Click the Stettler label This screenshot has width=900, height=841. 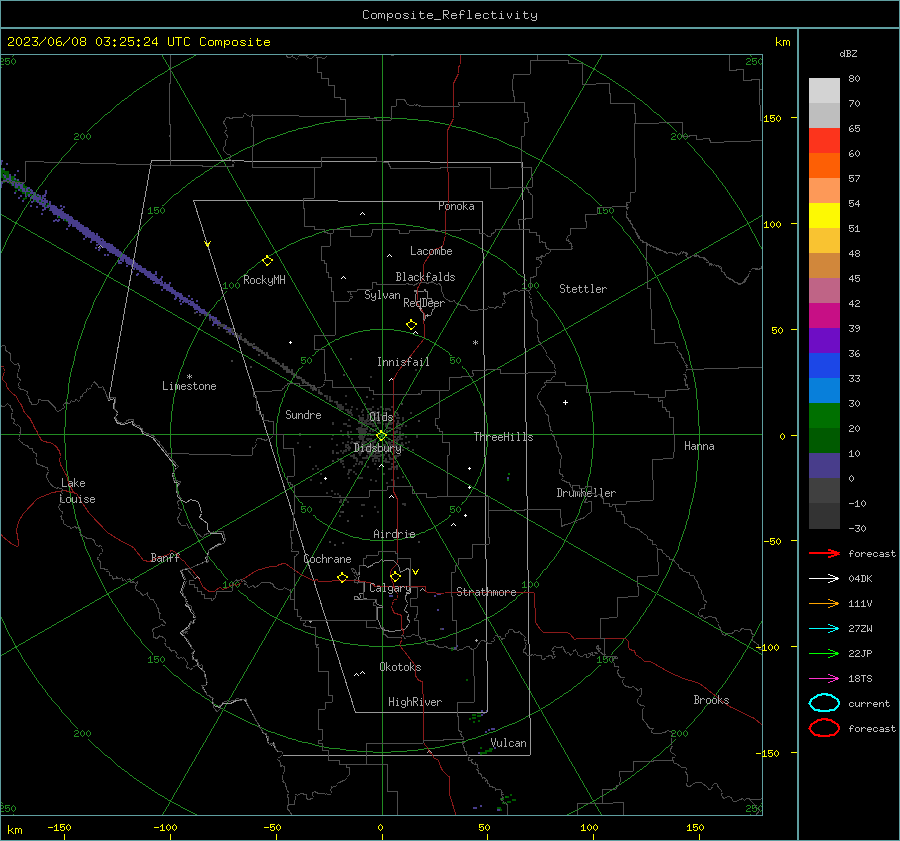click(x=583, y=289)
